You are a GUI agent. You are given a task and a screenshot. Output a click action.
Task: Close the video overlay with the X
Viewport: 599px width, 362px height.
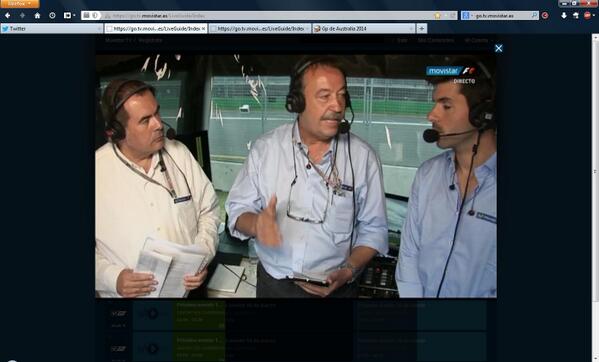tap(499, 48)
